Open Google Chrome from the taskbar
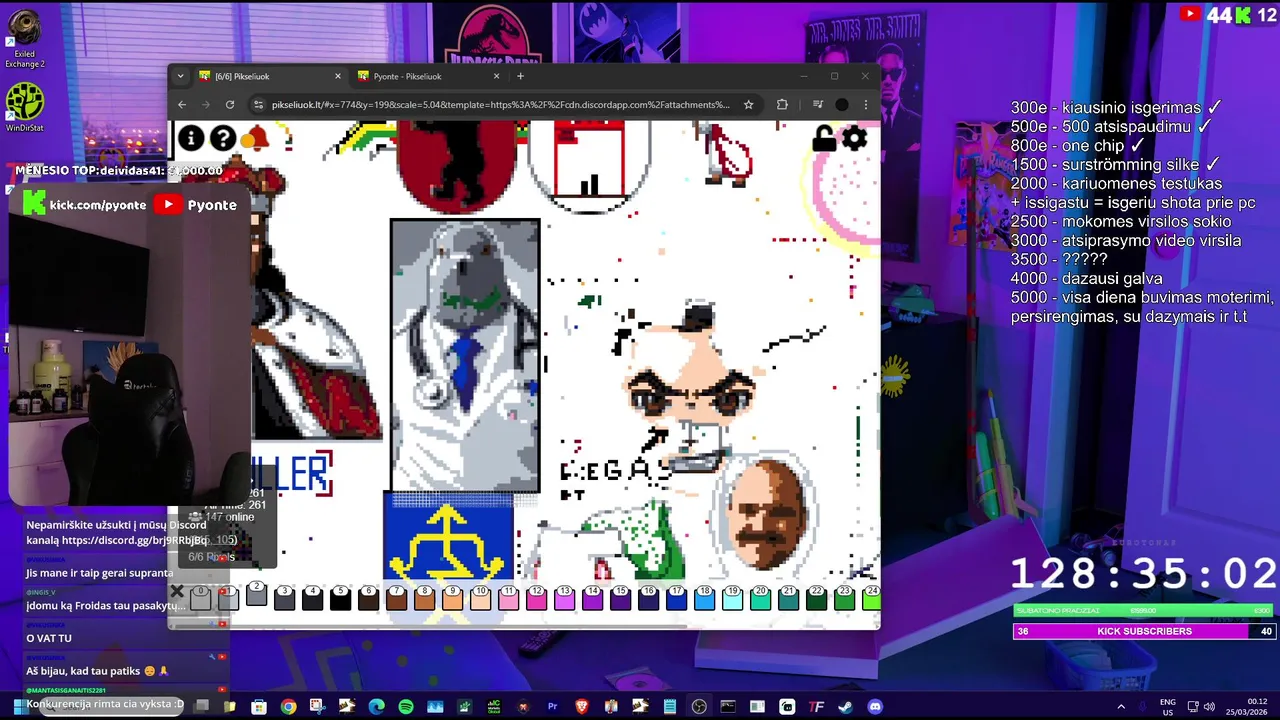 point(288,707)
